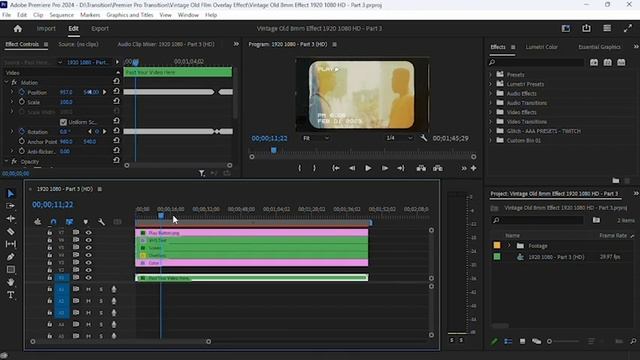Open Program Monitor wrench settings
Image resolution: width=640 pixels, height=360 pixels.
coord(424,138)
